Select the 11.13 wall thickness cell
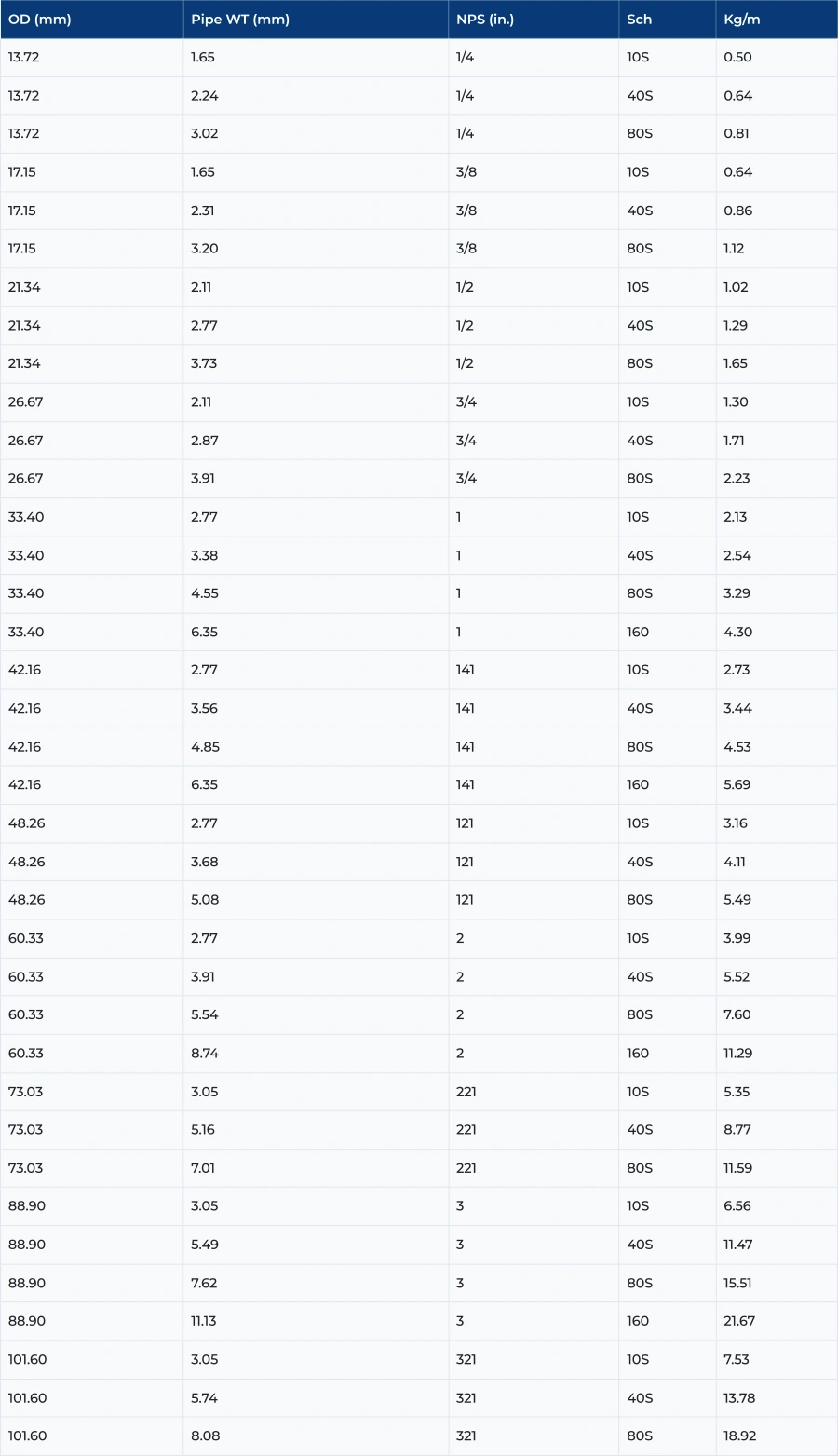Image resolution: width=838 pixels, height=1456 pixels. coord(203,1321)
